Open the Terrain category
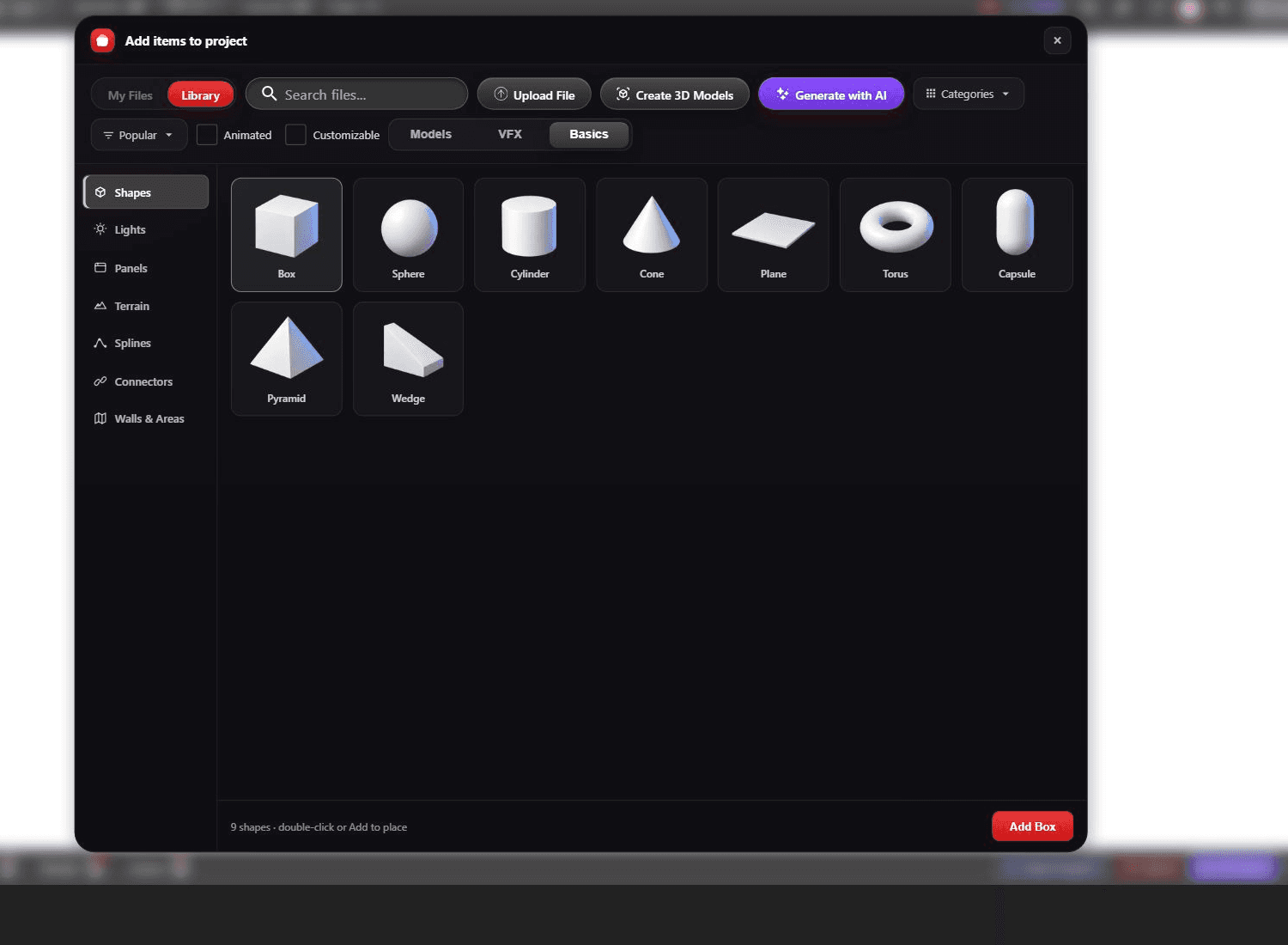 pos(146,306)
